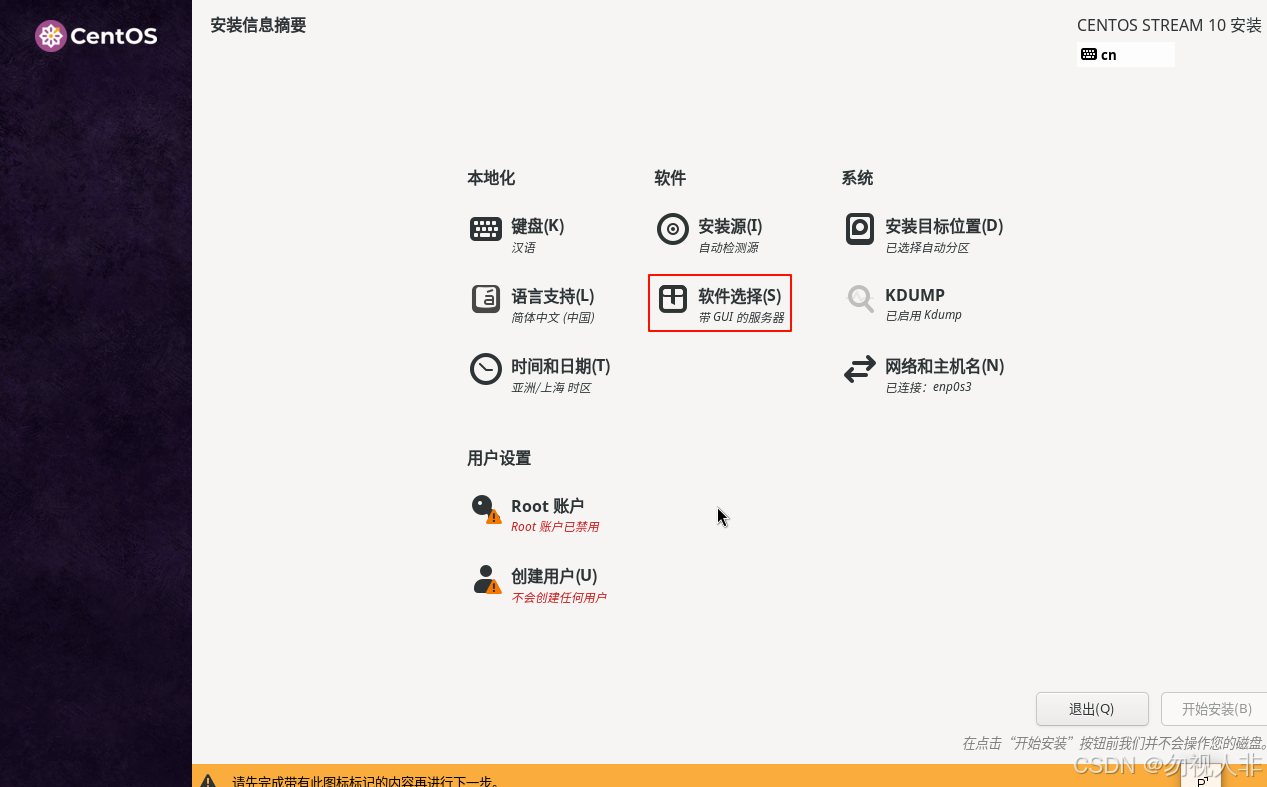Click the '系统' section heading
Viewport: 1267px width, 787px height.
[857, 178]
